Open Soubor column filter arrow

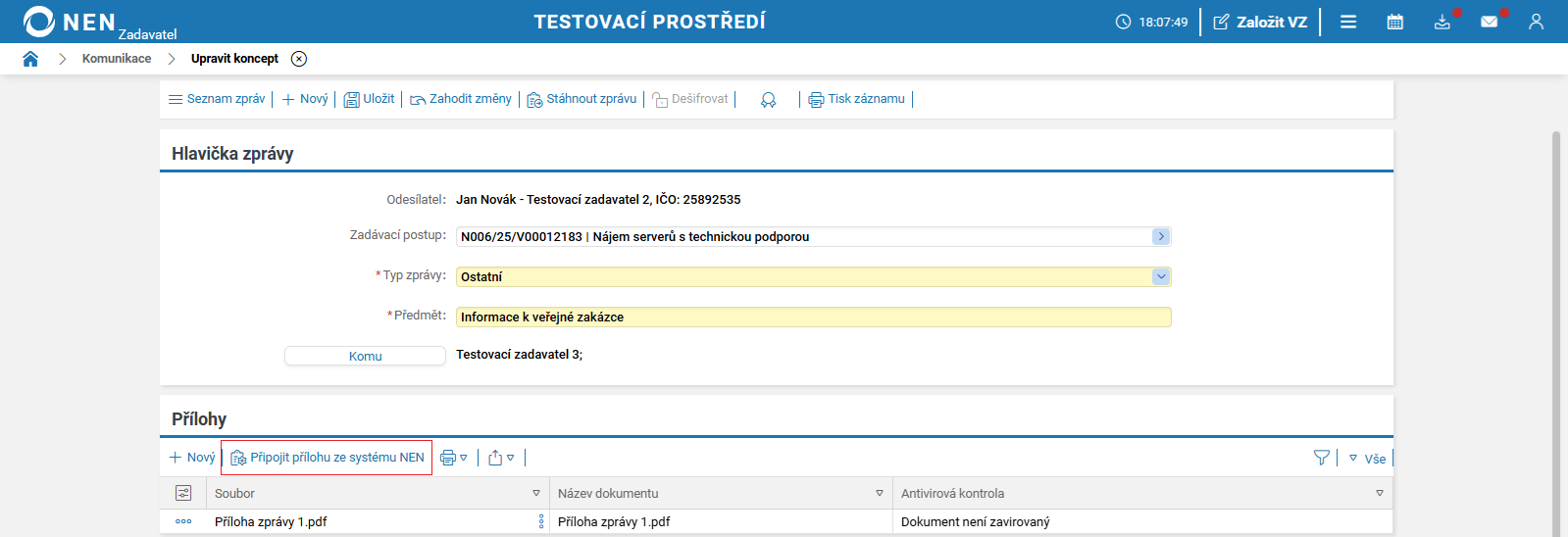coord(536,493)
